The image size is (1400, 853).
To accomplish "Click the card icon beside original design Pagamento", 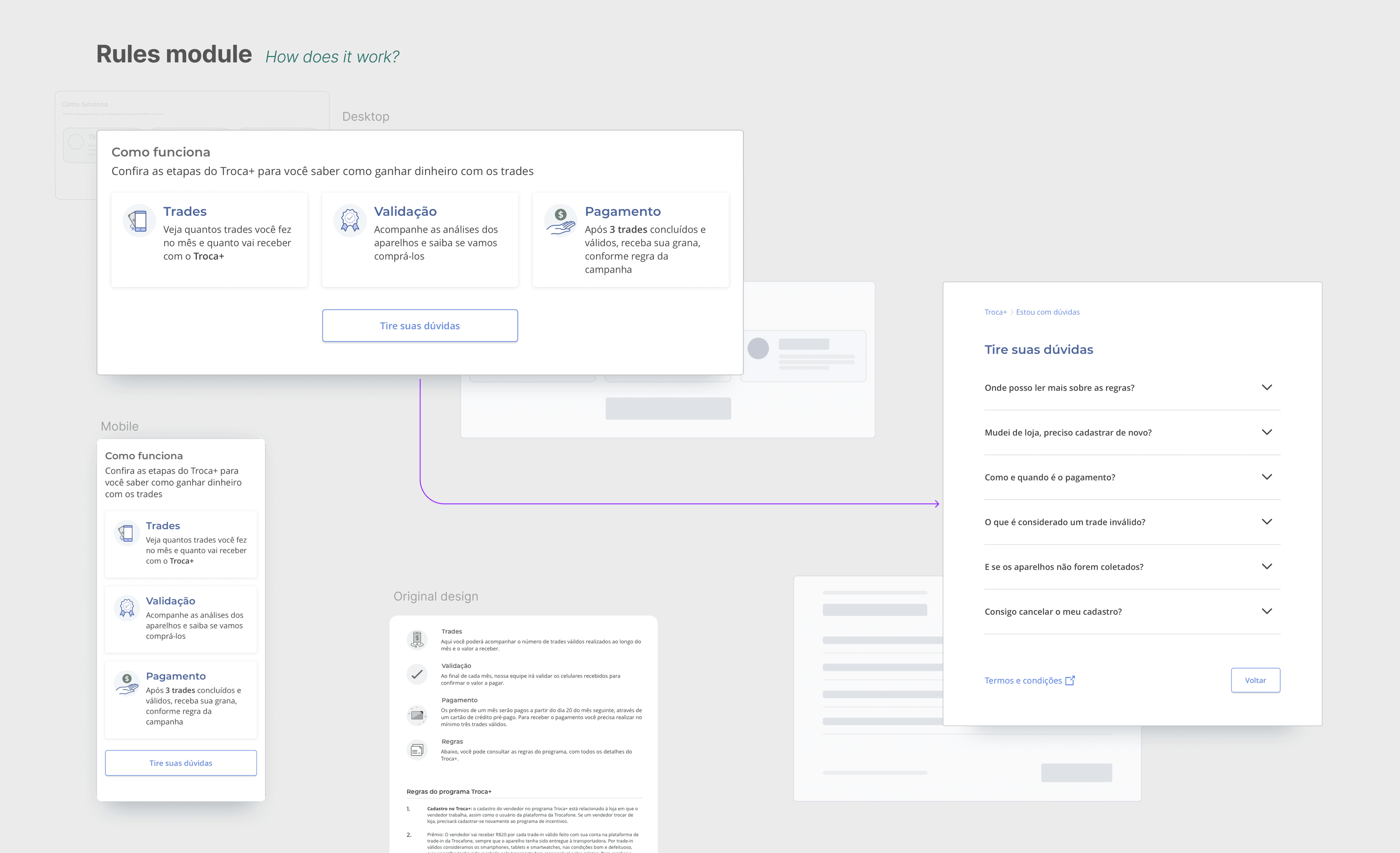I will 417,715.
